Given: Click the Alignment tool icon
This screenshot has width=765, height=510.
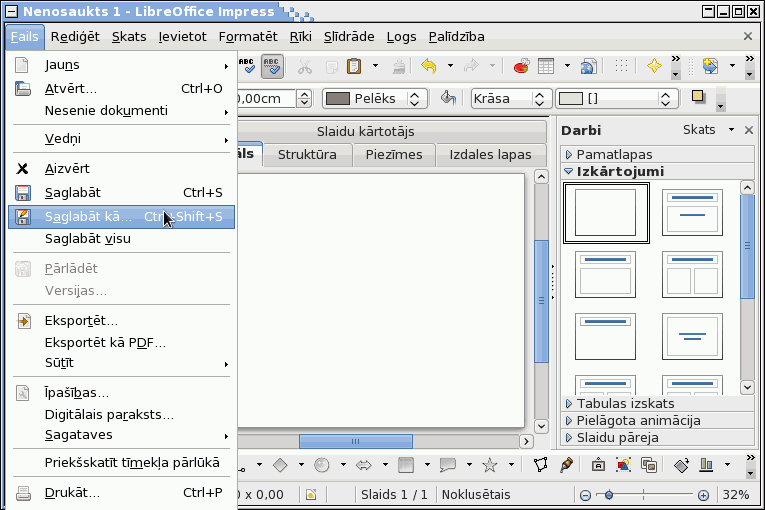Looking at the screenshot, I should pyautogui.click(x=706, y=465).
